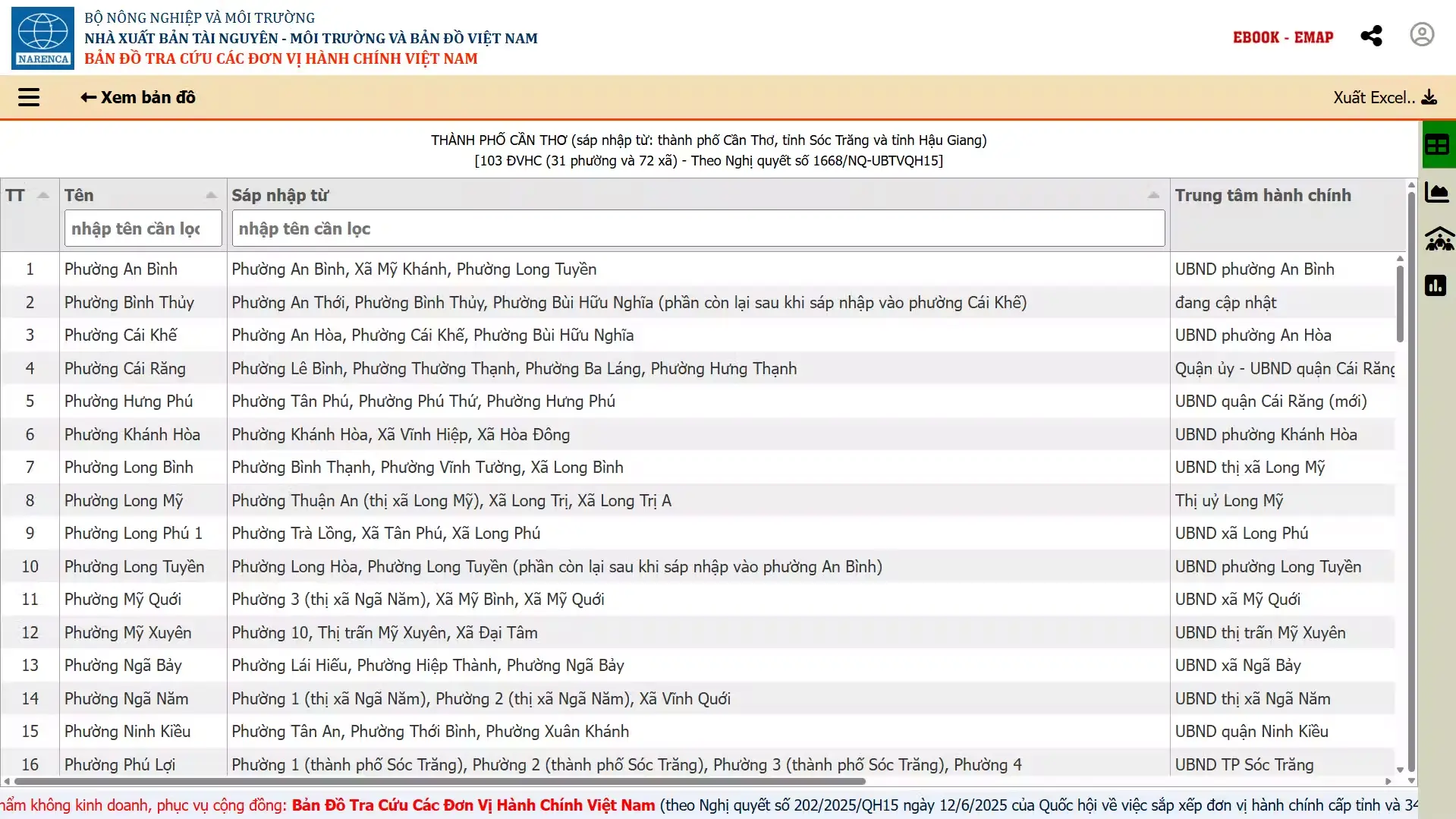Screen dimensions: 1456x819
Task: Click Xuất Excel export button
Action: (1385, 97)
